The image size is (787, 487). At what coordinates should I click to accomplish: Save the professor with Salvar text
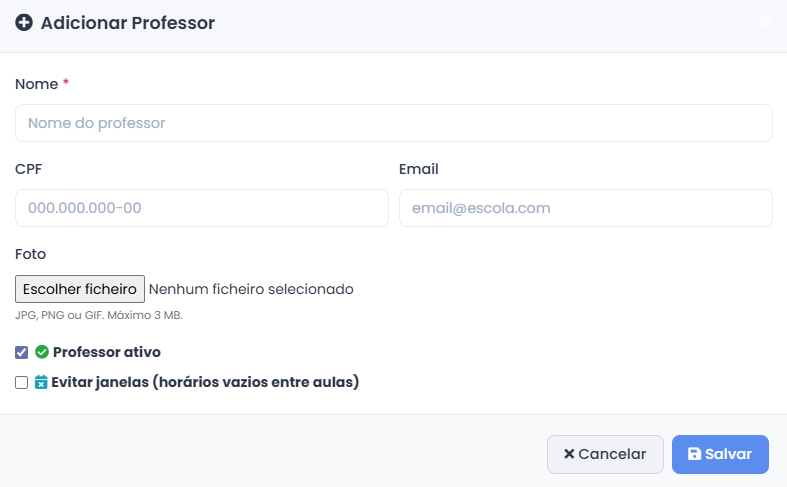pos(728,454)
